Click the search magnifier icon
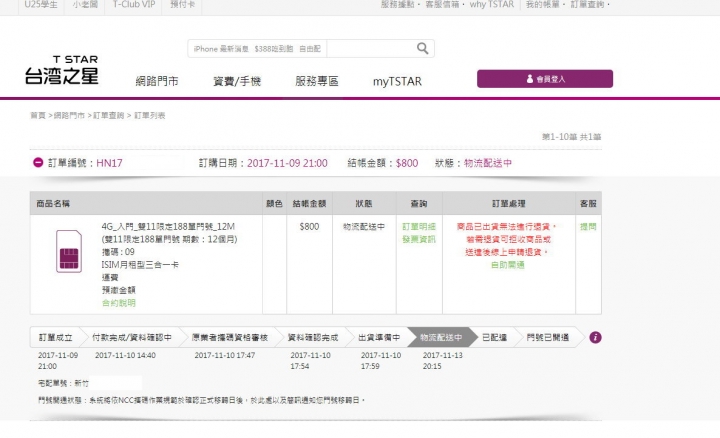 click(422, 48)
